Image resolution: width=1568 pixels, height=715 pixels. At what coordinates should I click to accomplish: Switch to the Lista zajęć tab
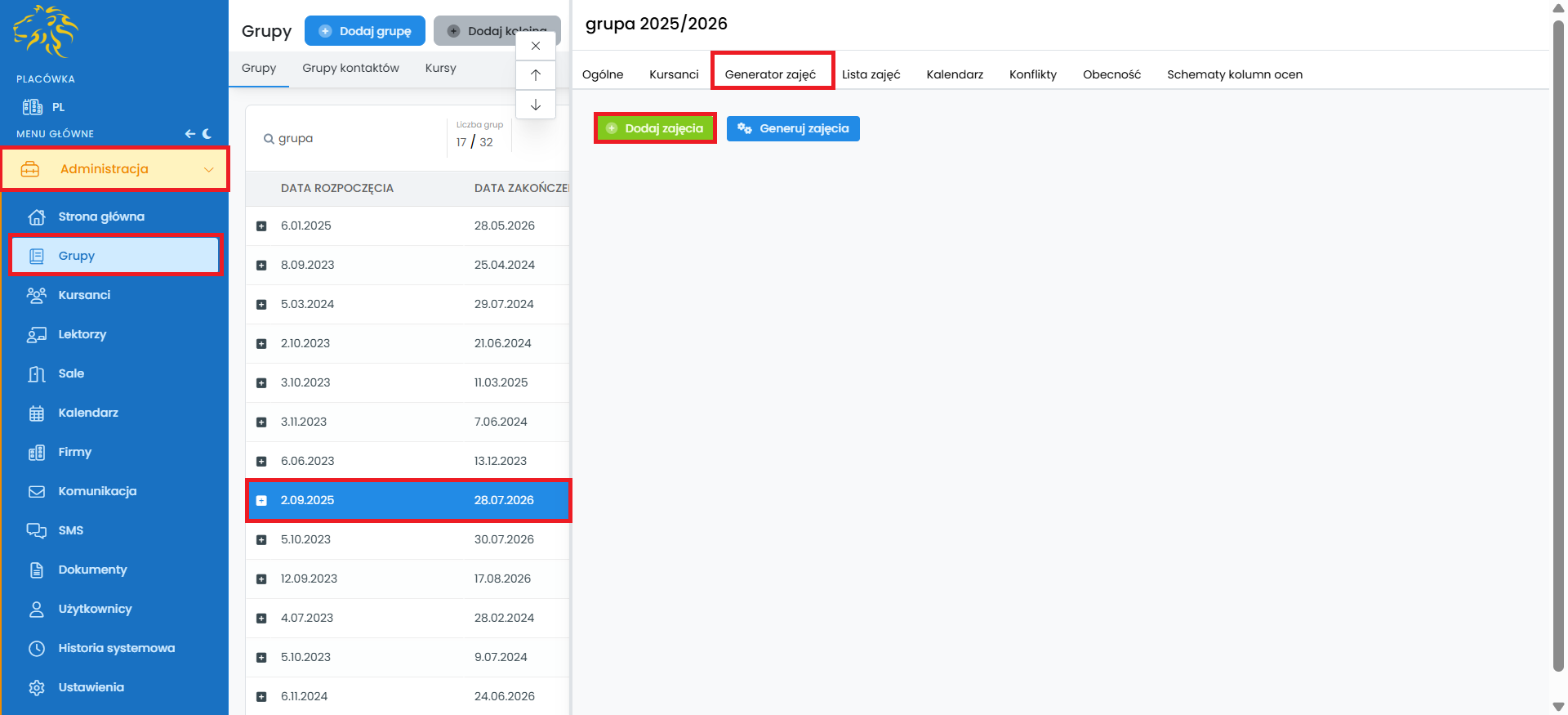871,74
